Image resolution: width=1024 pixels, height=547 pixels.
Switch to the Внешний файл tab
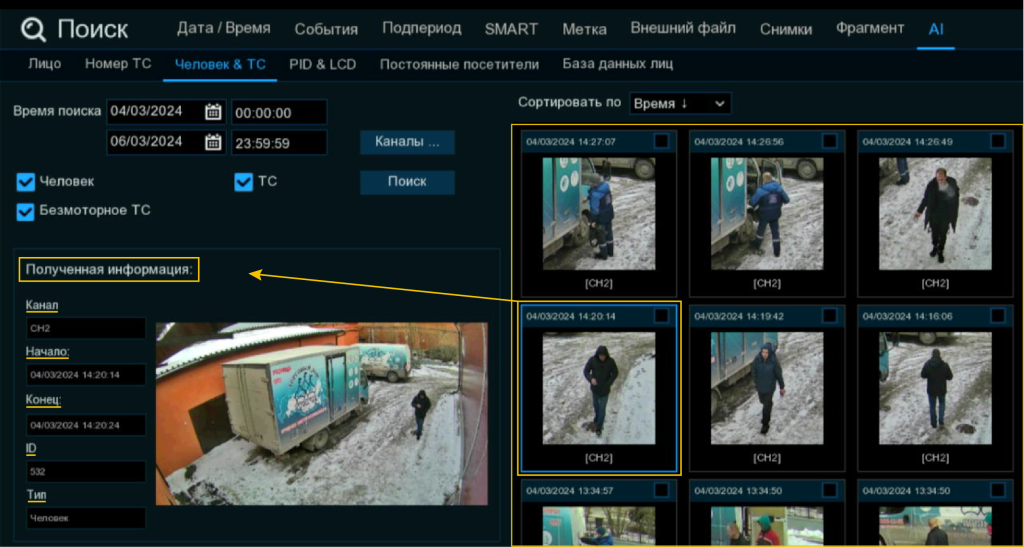click(x=683, y=29)
